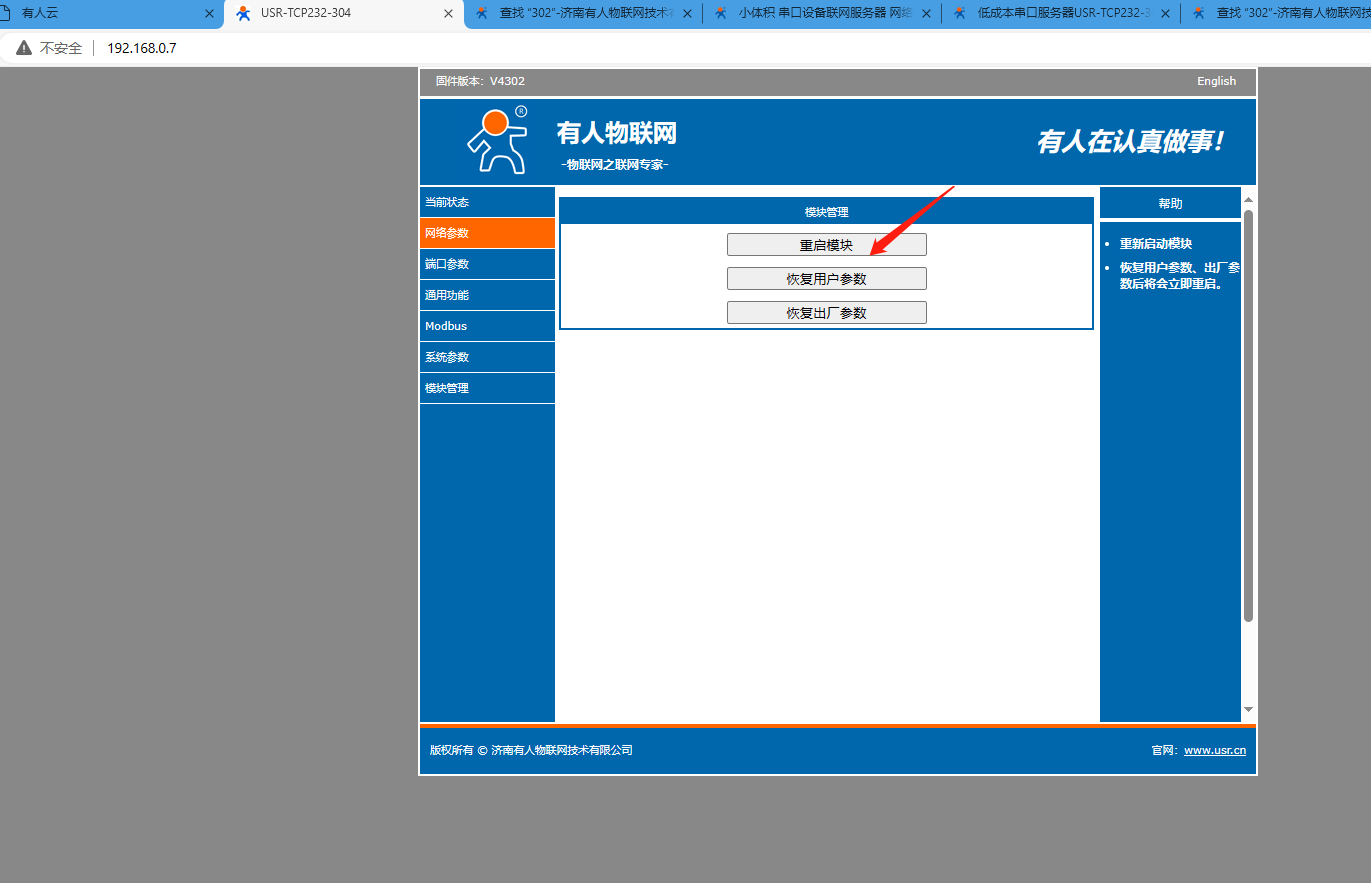Click the -物联网之联网专家- tagline
The image size is (1371, 883).
point(615,164)
